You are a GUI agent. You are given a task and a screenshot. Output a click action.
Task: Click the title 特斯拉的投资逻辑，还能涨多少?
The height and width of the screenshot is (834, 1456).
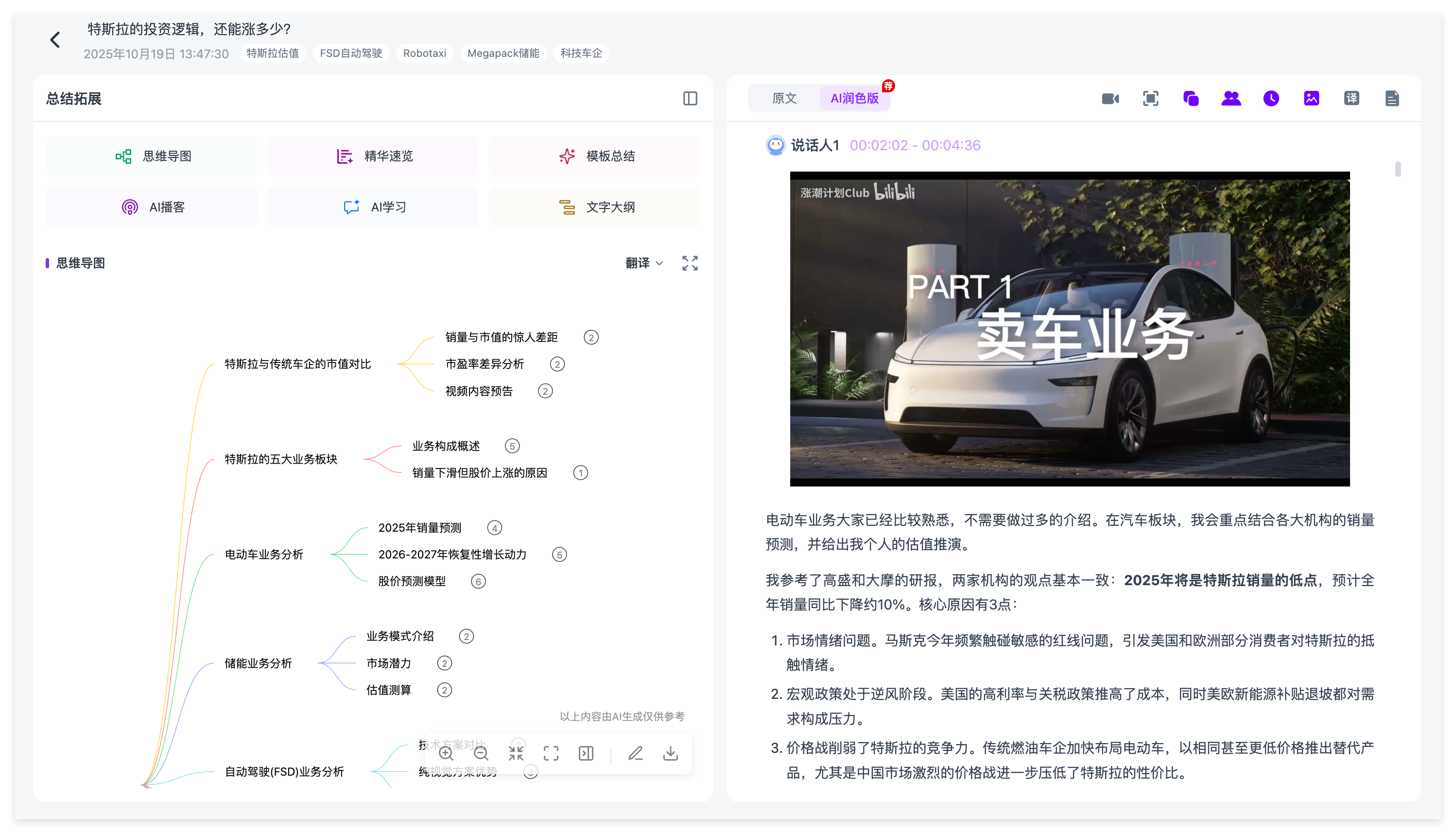(189, 29)
